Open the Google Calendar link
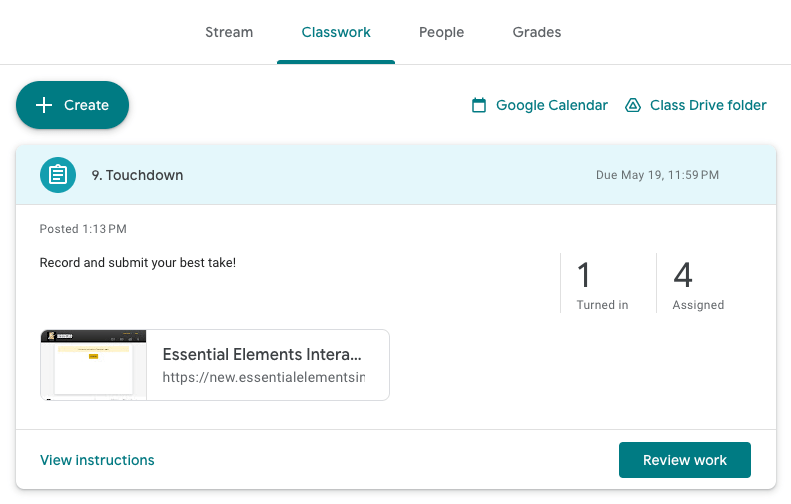Viewport: 791px width, 504px height. 539,105
